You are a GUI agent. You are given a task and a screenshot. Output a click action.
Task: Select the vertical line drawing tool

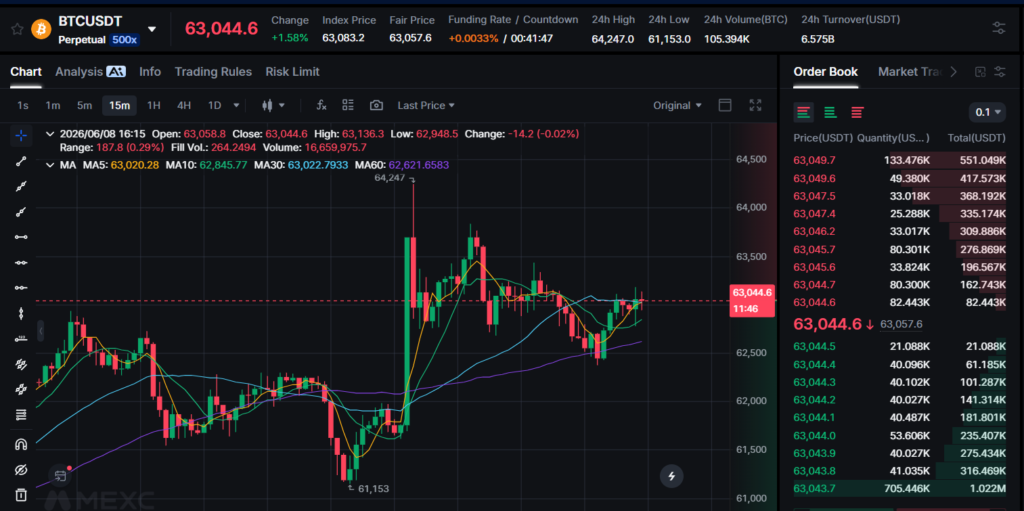point(21,313)
